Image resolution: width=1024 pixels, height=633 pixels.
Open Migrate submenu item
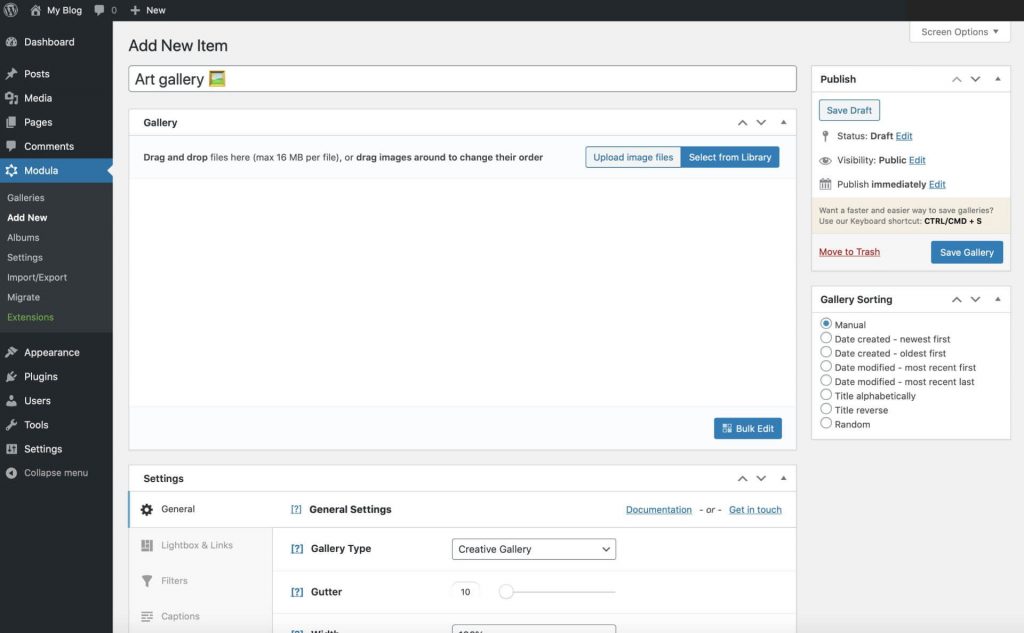[24, 297]
